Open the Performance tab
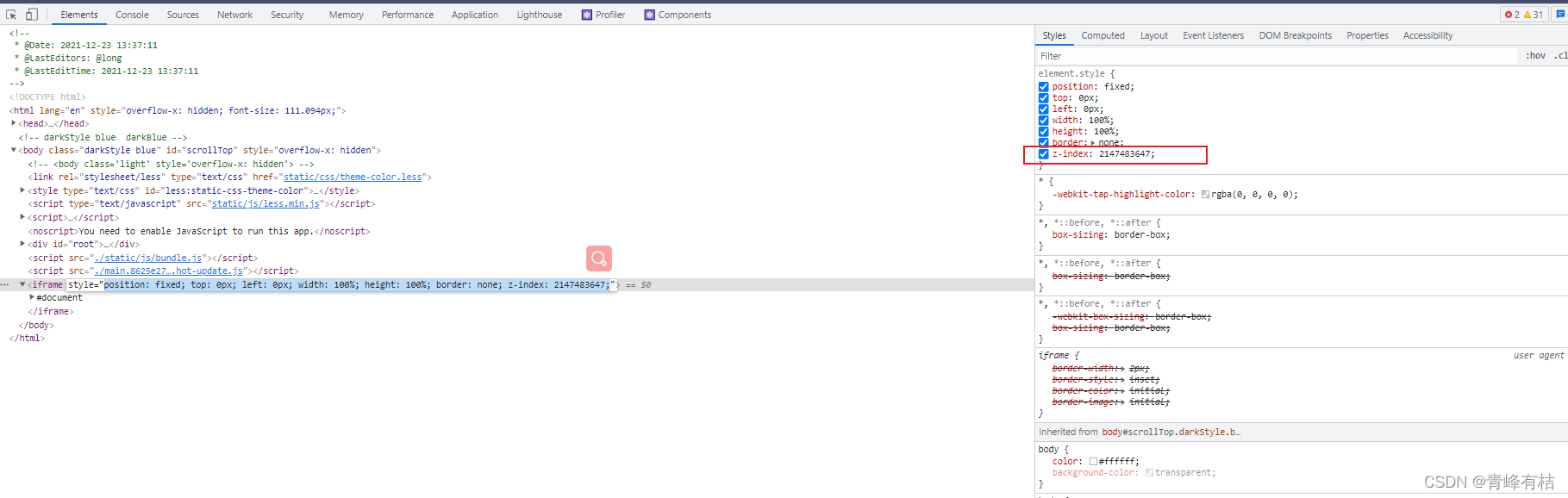This screenshot has width=1568, height=498. pyautogui.click(x=408, y=15)
